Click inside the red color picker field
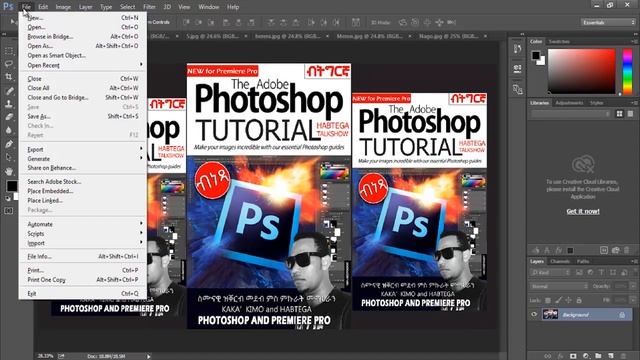Screen dimensions: 640x360 point(581,71)
